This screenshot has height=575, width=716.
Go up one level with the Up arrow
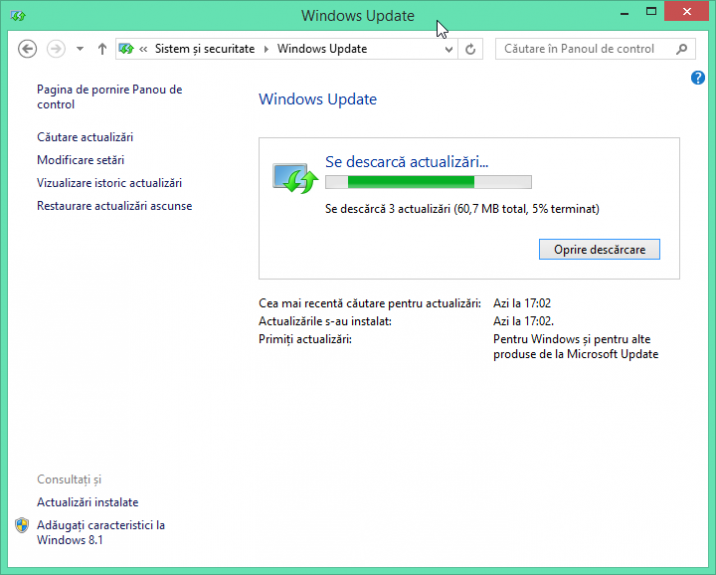(102, 49)
